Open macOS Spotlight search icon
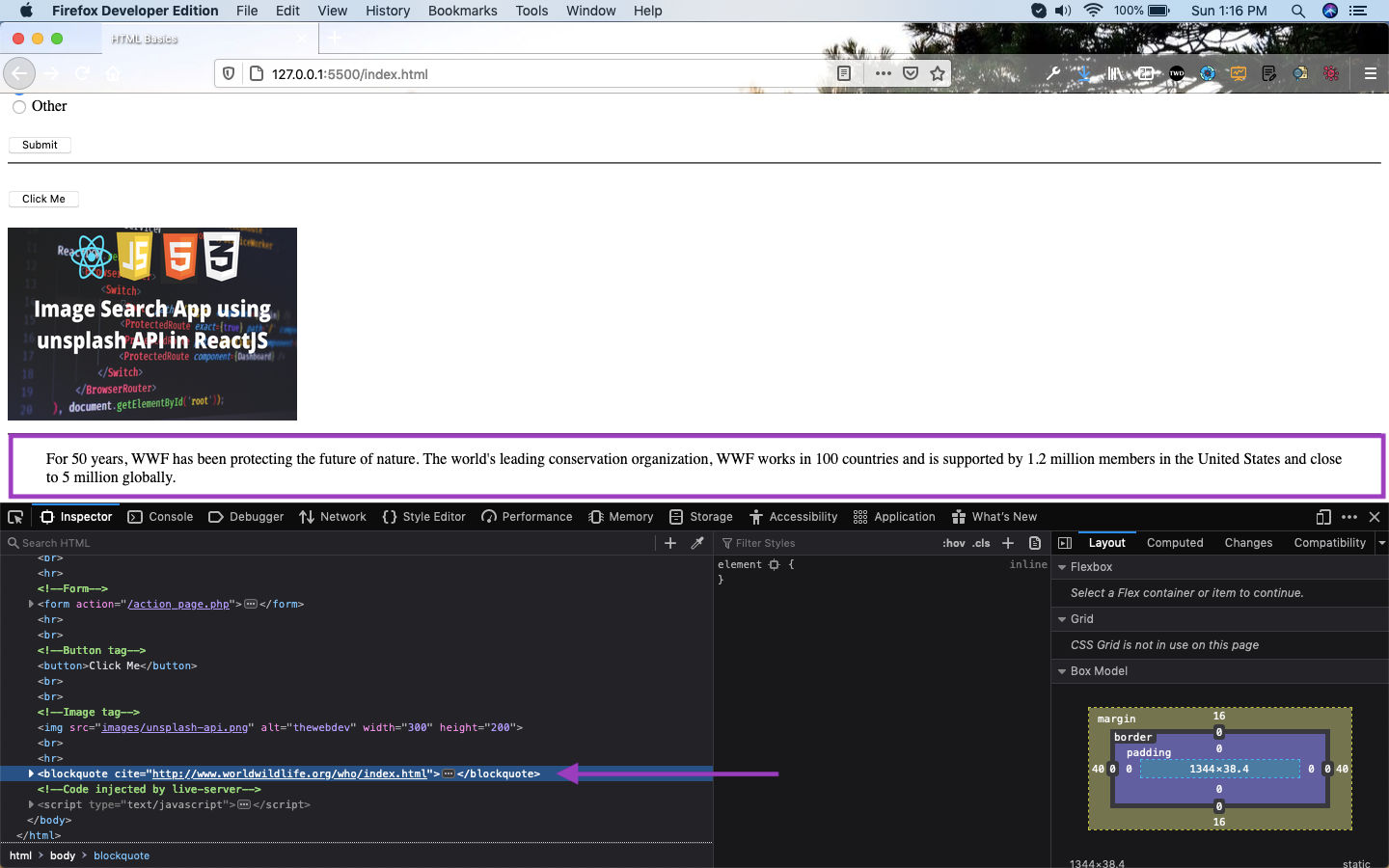This screenshot has width=1389, height=868. (x=1298, y=11)
